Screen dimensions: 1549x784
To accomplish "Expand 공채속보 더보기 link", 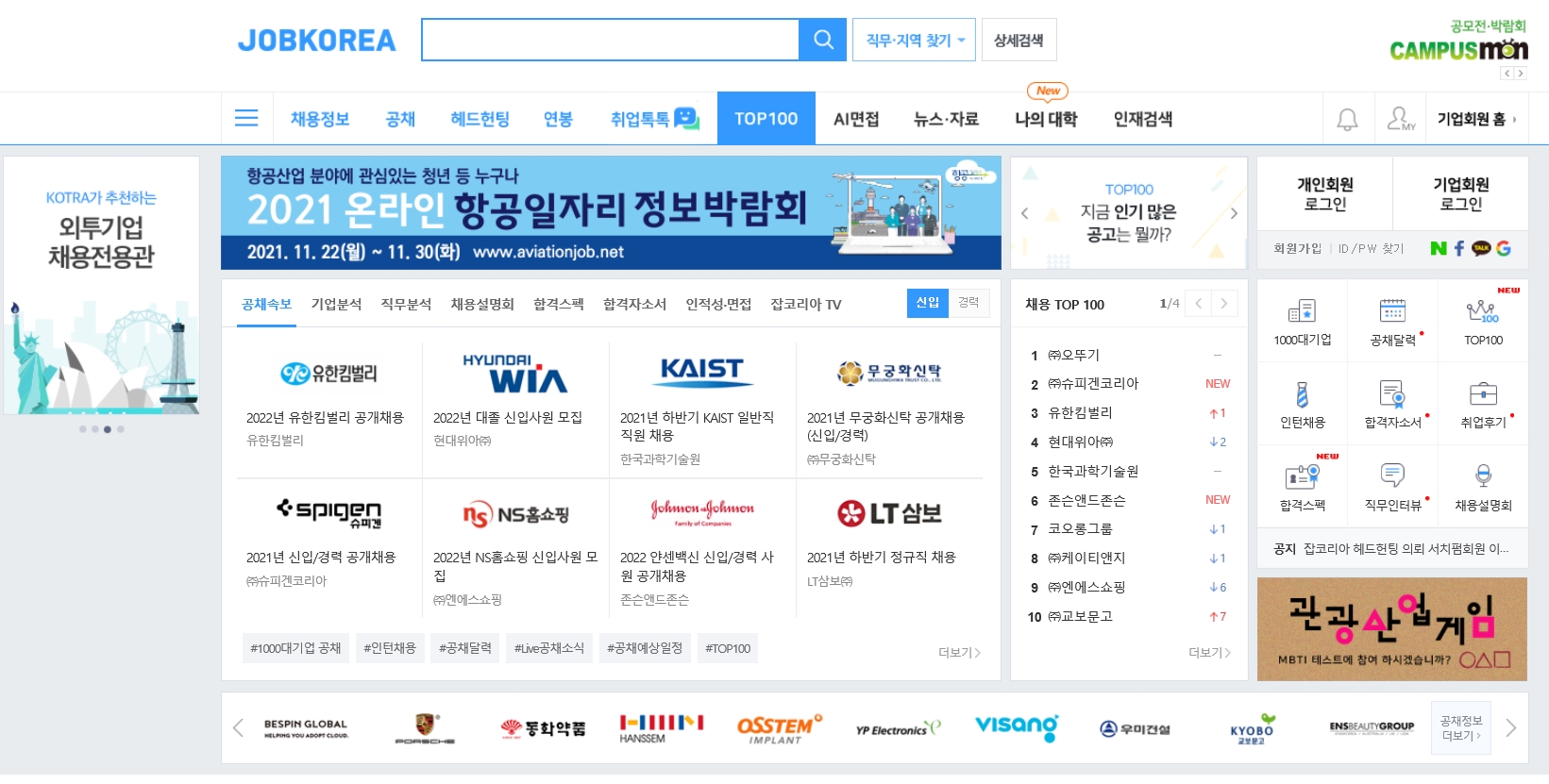I will coord(959,652).
